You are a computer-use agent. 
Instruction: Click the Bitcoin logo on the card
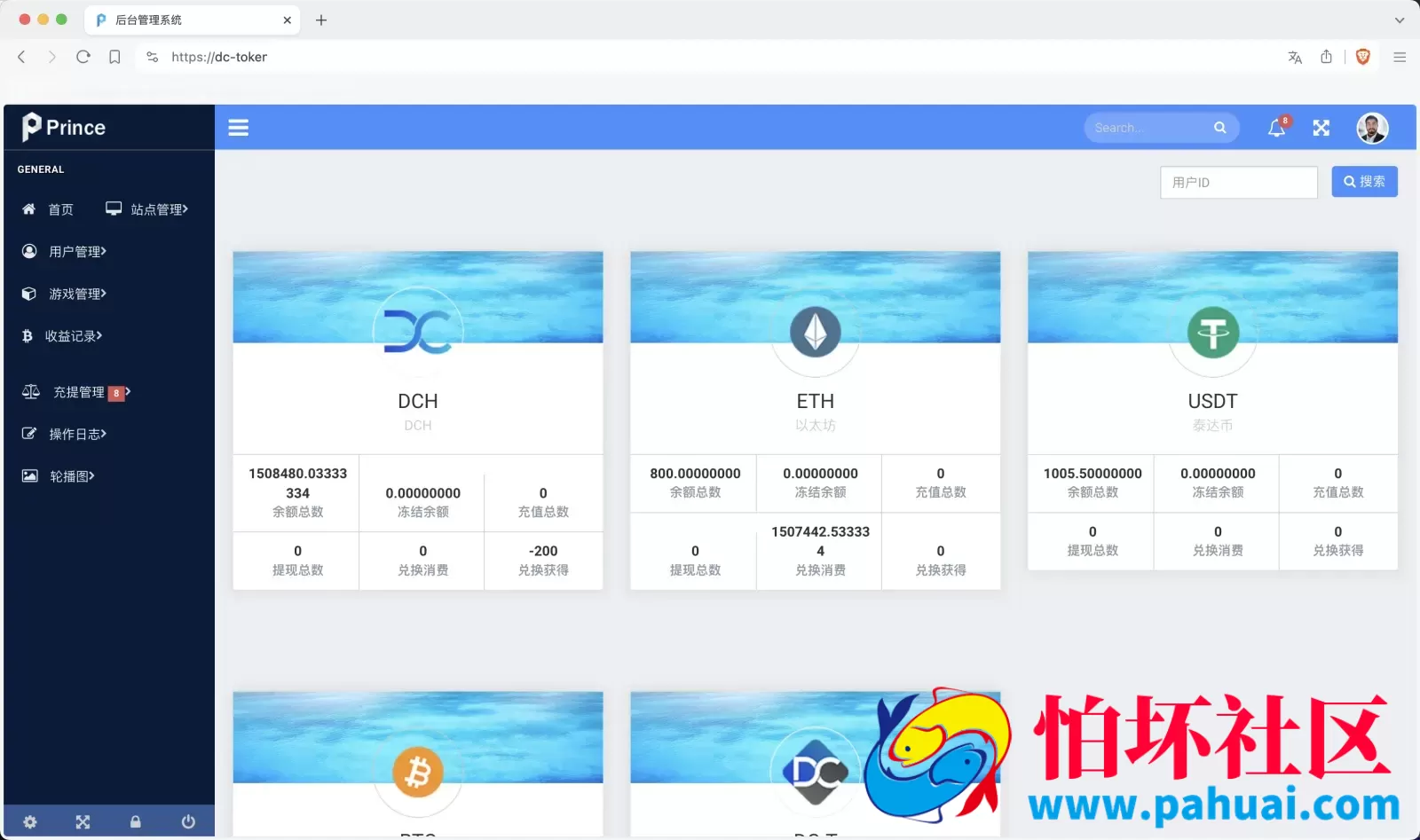[x=418, y=772]
